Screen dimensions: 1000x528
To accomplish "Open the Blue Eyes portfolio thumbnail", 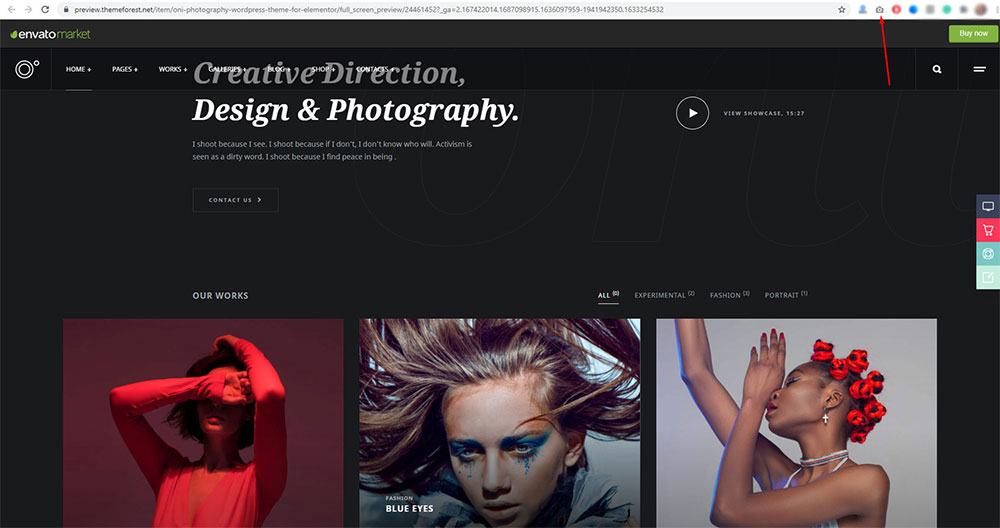I will (x=499, y=422).
